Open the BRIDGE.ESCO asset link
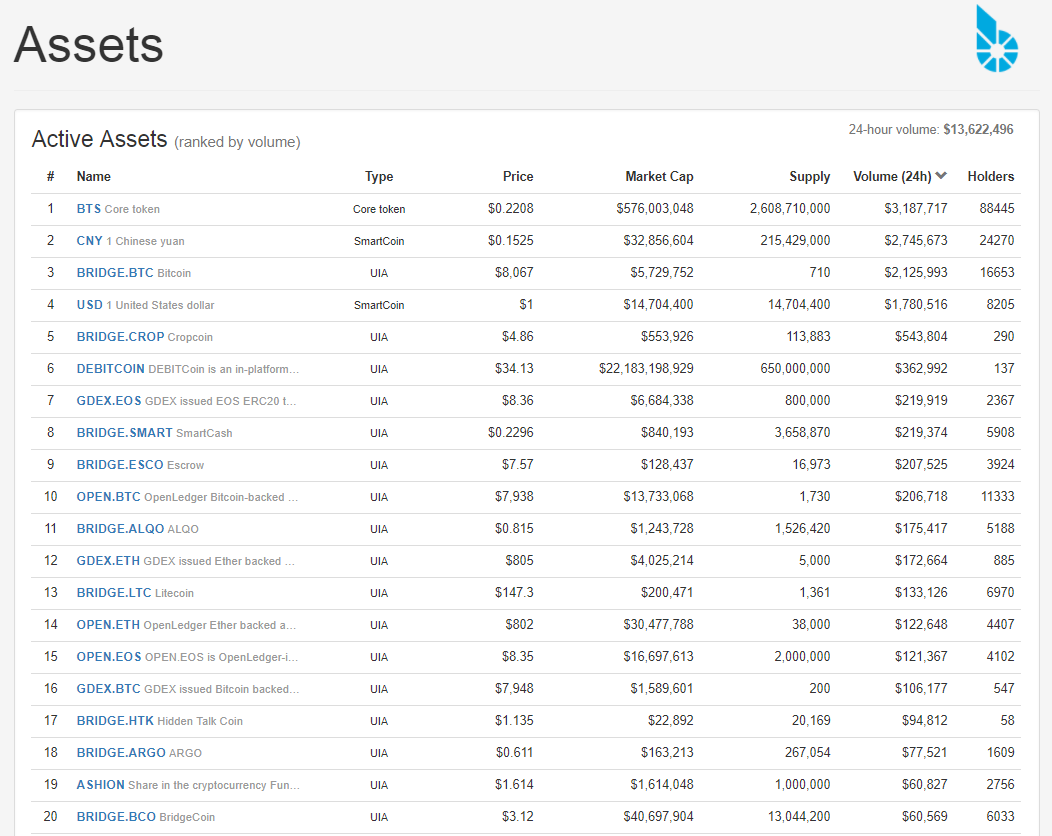This screenshot has width=1052, height=836. coord(119,465)
